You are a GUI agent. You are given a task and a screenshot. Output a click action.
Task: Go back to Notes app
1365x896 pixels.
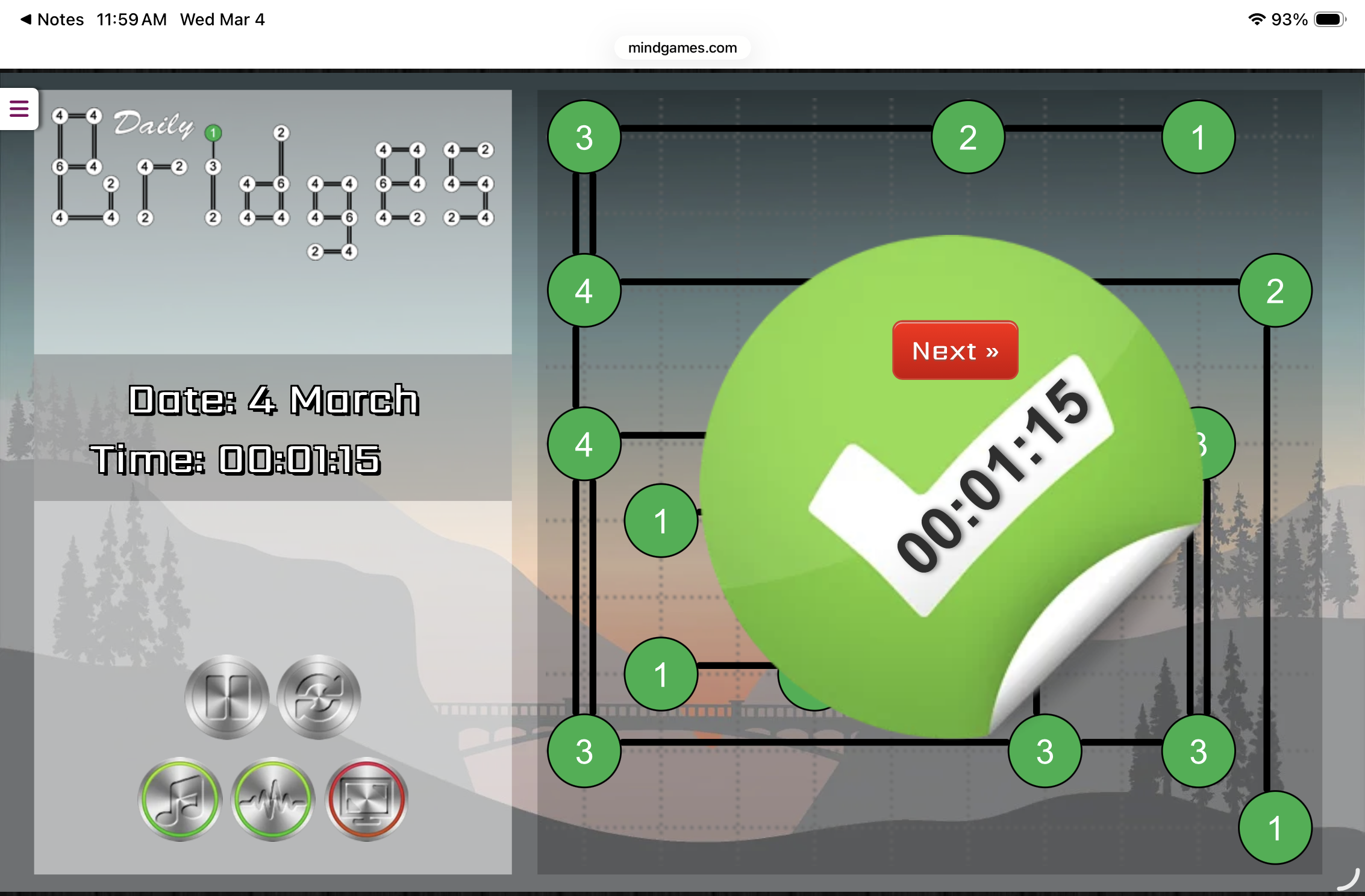[52, 19]
